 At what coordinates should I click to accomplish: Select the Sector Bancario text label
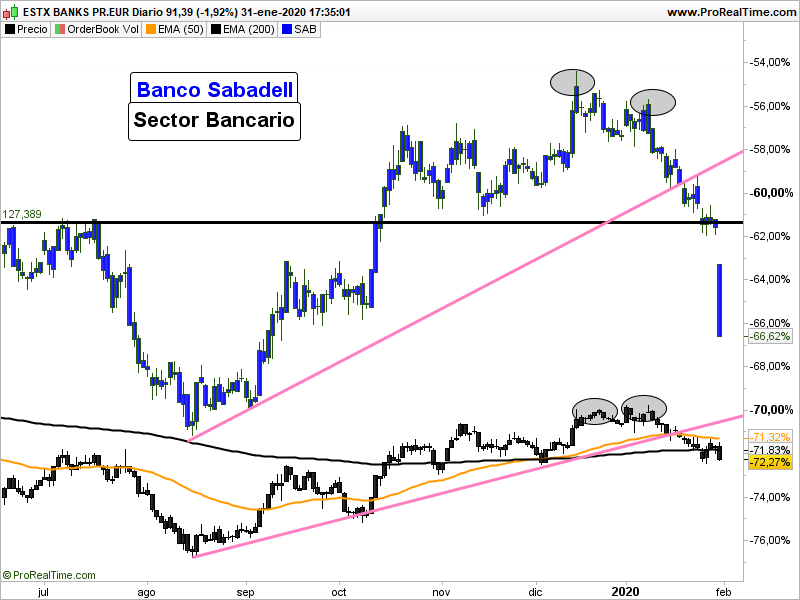[x=214, y=121]
